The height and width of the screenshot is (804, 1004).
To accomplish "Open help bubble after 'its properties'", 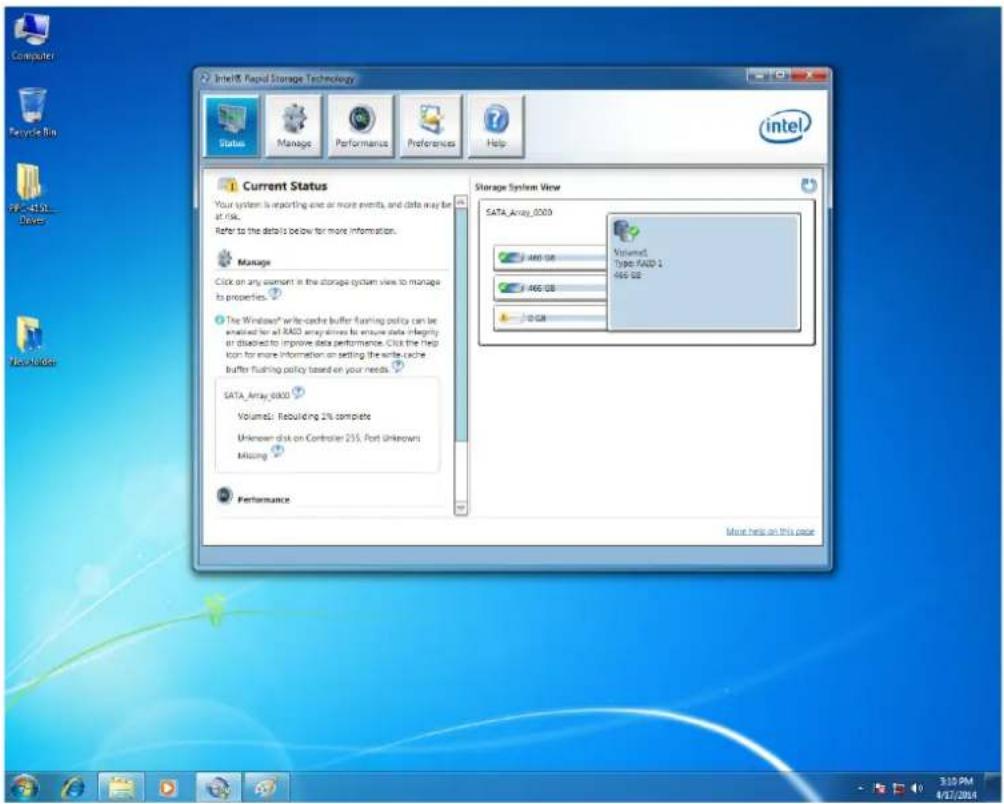I will (275, 294).
